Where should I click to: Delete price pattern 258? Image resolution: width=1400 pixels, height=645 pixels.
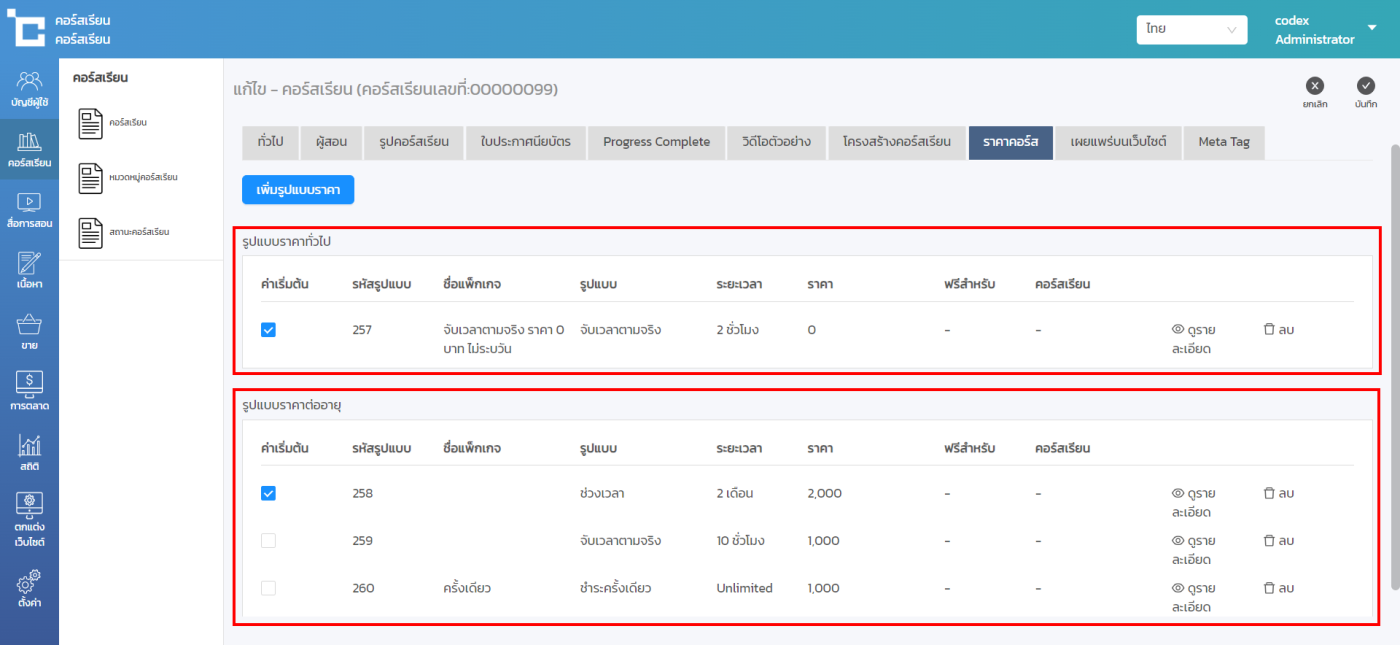click(1278, 493)
